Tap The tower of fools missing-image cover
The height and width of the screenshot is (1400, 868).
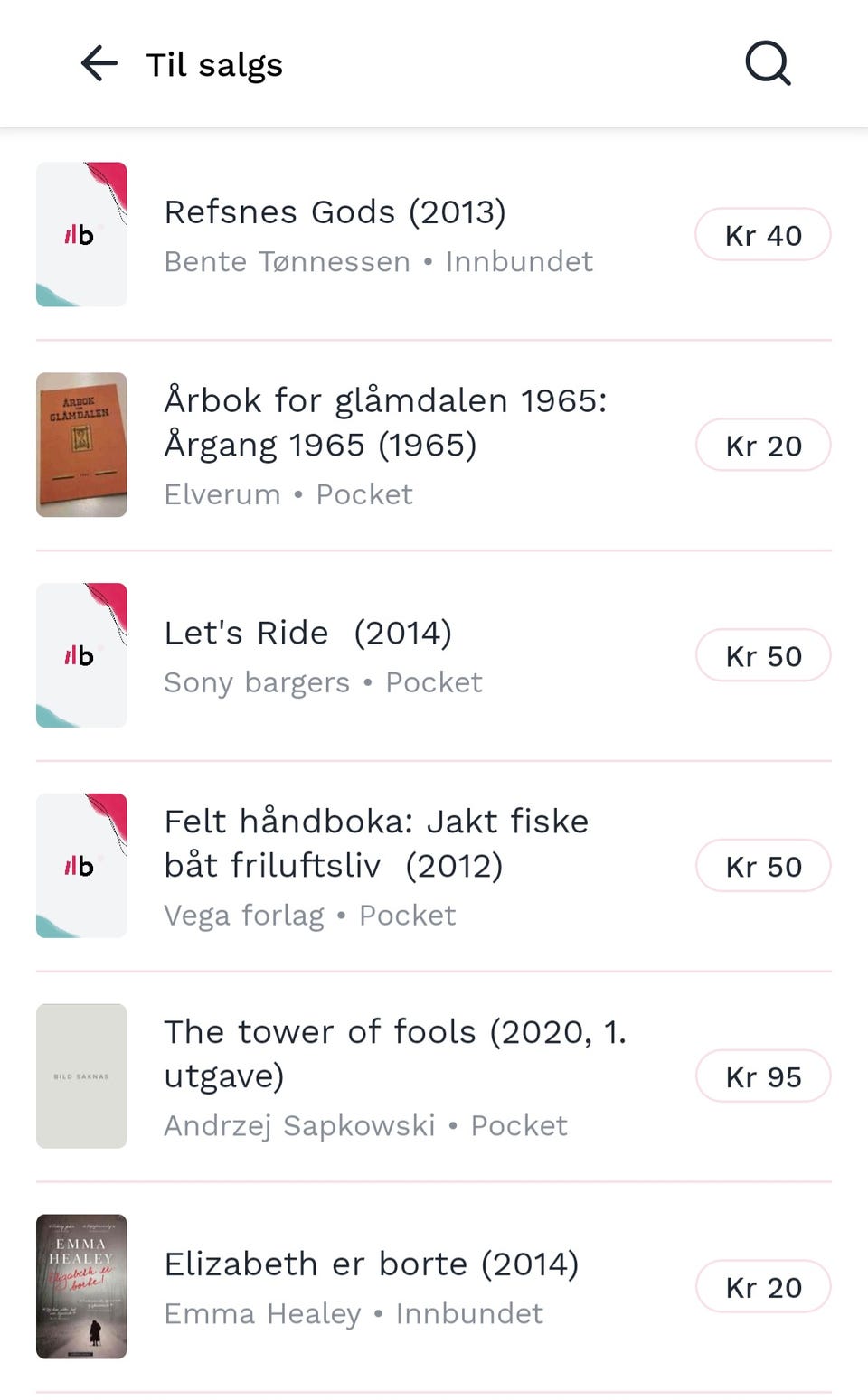[x=81, y=1076]
